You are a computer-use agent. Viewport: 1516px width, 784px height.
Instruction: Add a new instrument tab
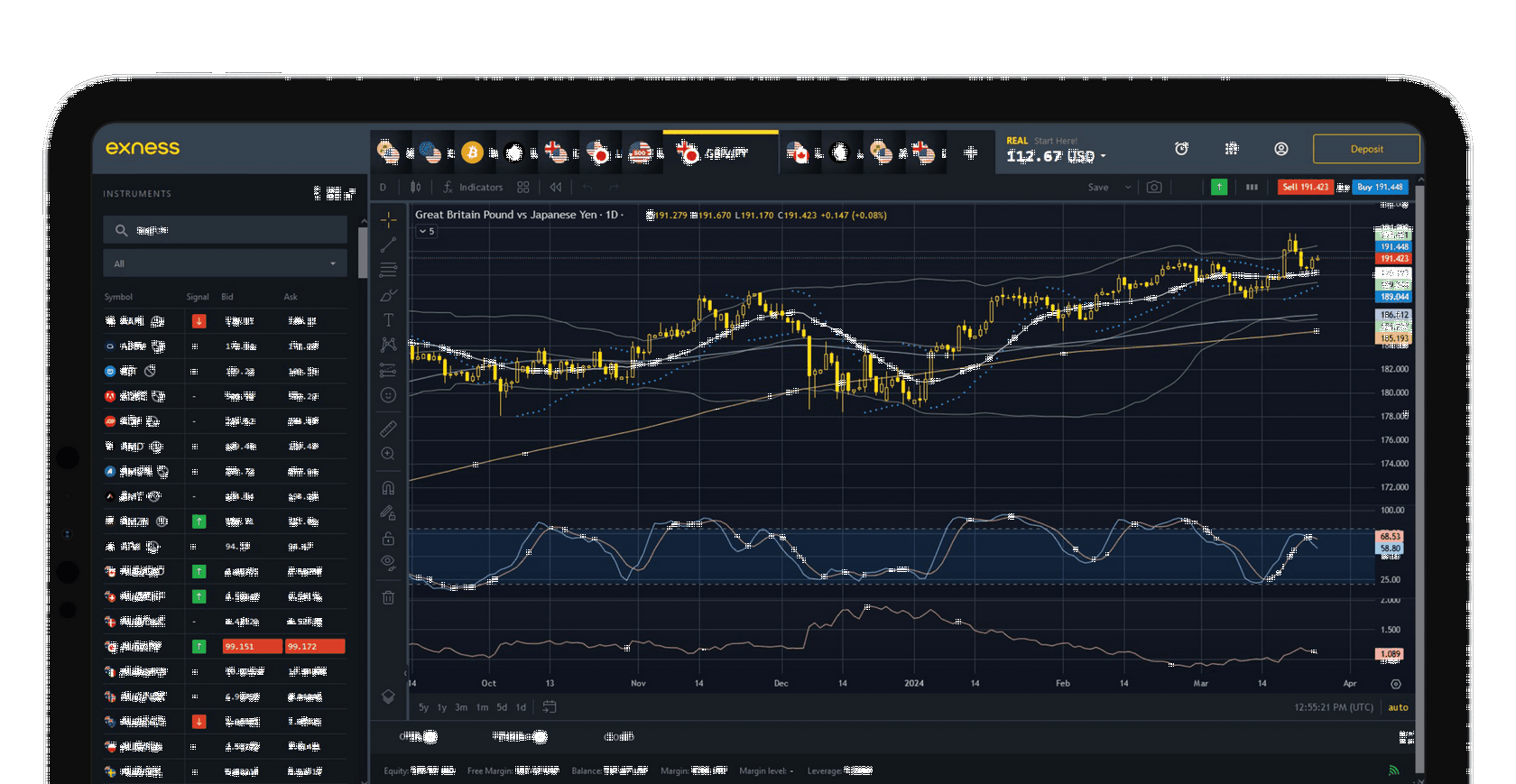coord(971,152)
